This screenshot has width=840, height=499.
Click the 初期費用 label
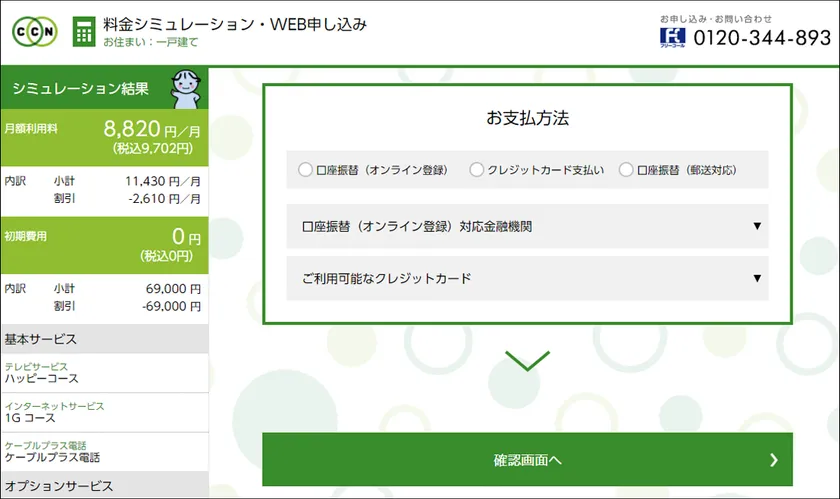[x=26, y=236]
